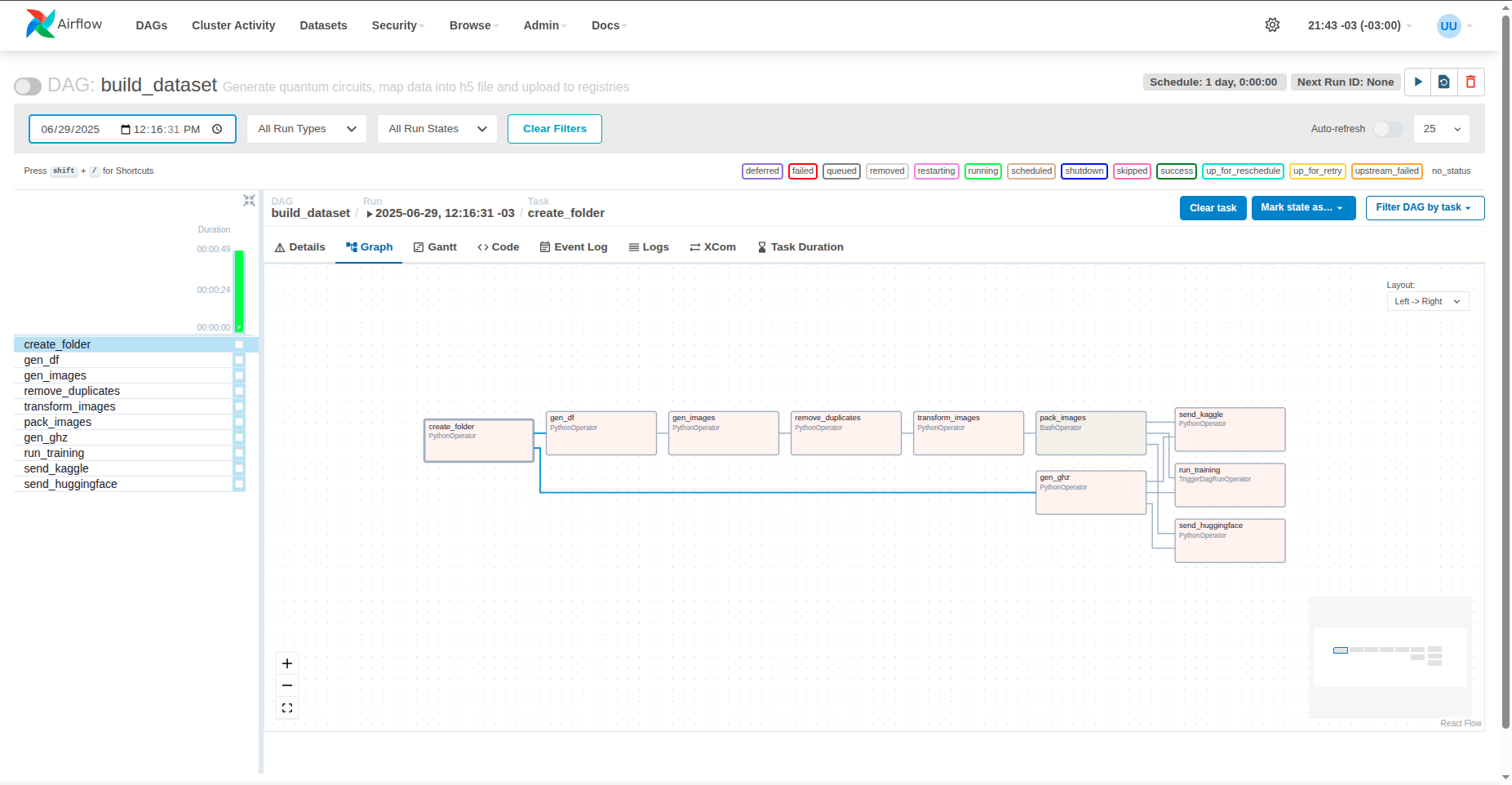Image resolution: width=1512 pixels, height=785 pixels.
Task: Click the Clear task button
Action: (x=1213, y=208)
